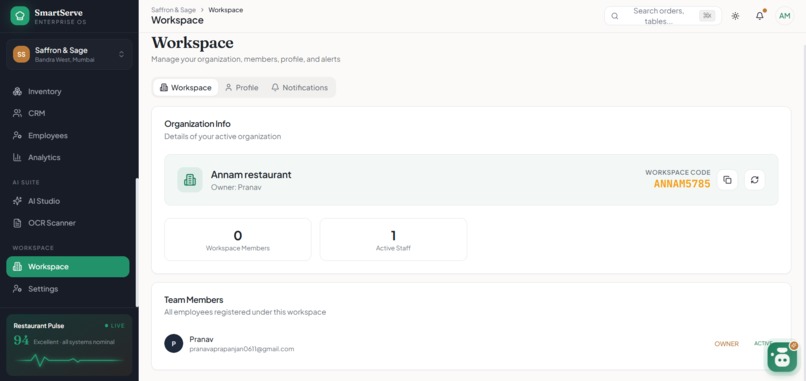The image size is (806, 381).
Task: Click the Team Members heading
Action: pyautogui.click(x=194, y=300)
